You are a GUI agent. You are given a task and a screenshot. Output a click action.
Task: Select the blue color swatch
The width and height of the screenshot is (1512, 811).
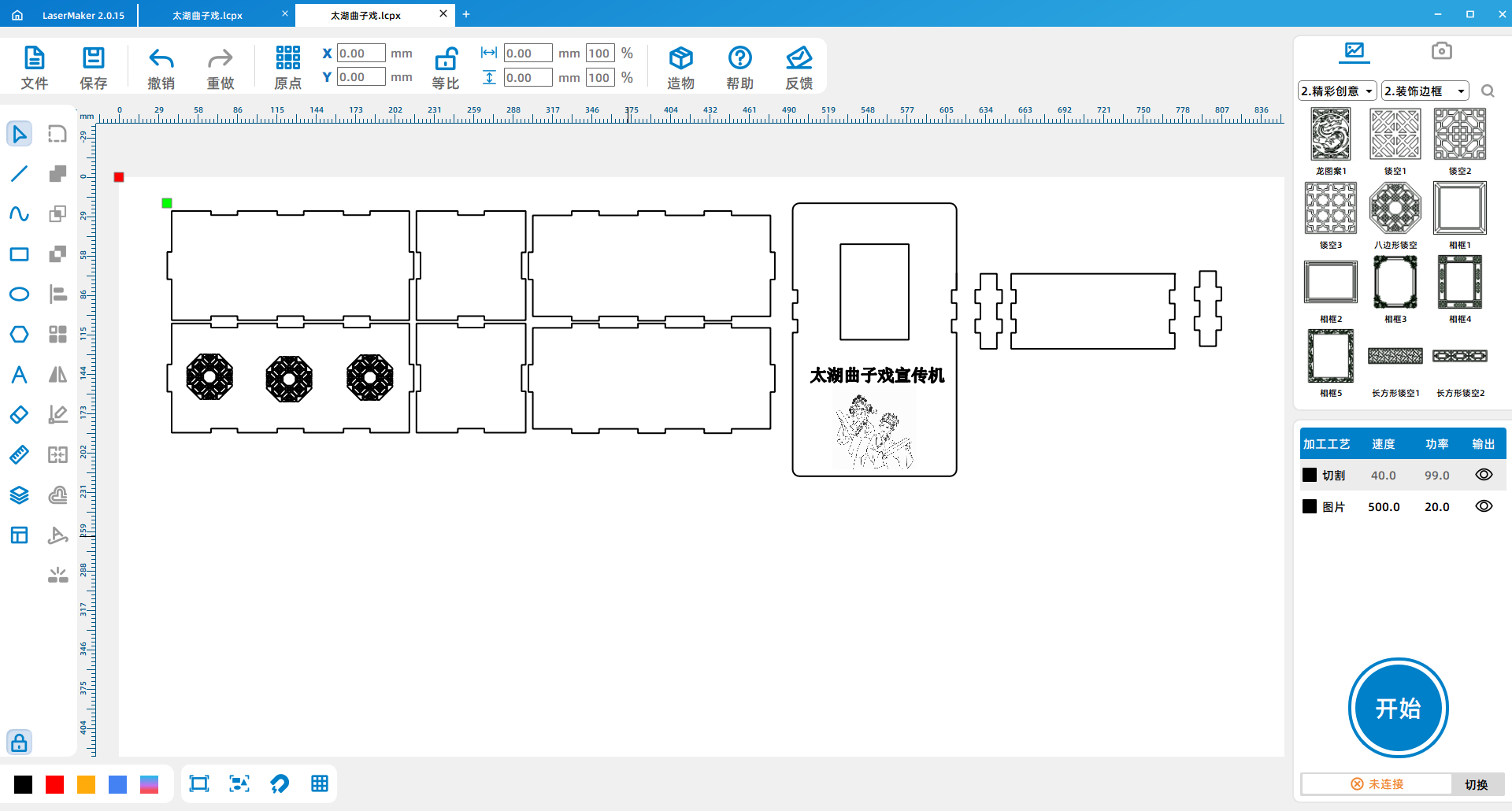(117, 784)
